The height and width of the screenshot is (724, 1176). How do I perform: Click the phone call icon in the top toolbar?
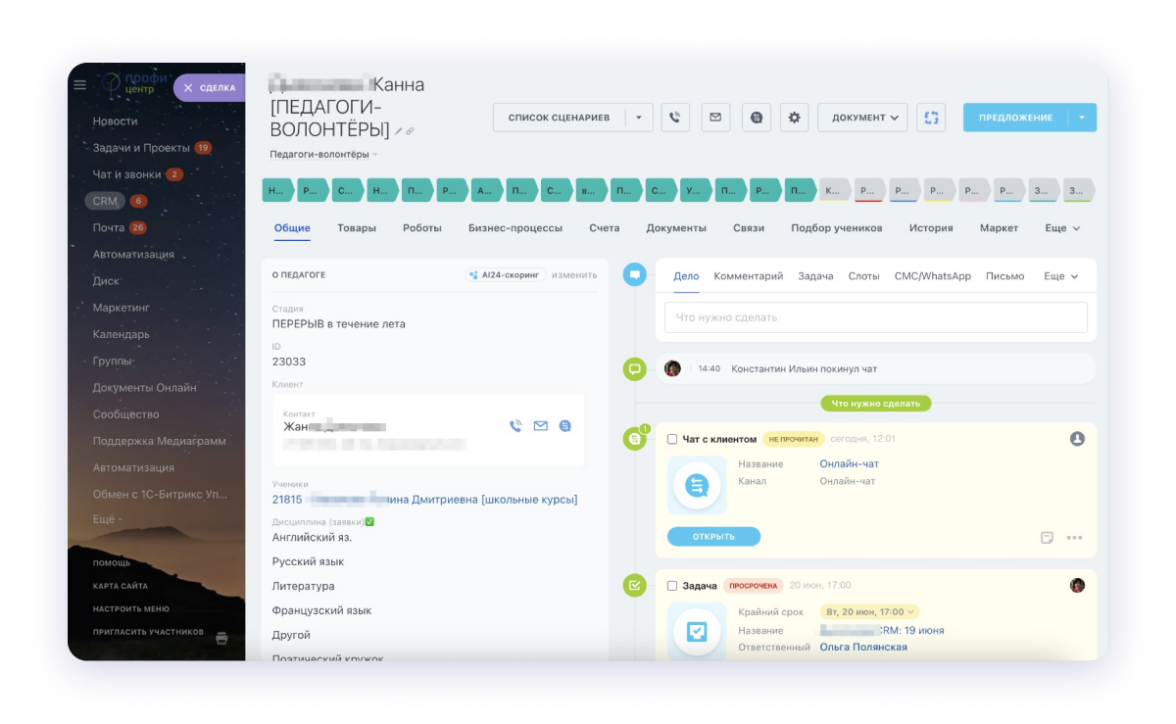[675, 118]
